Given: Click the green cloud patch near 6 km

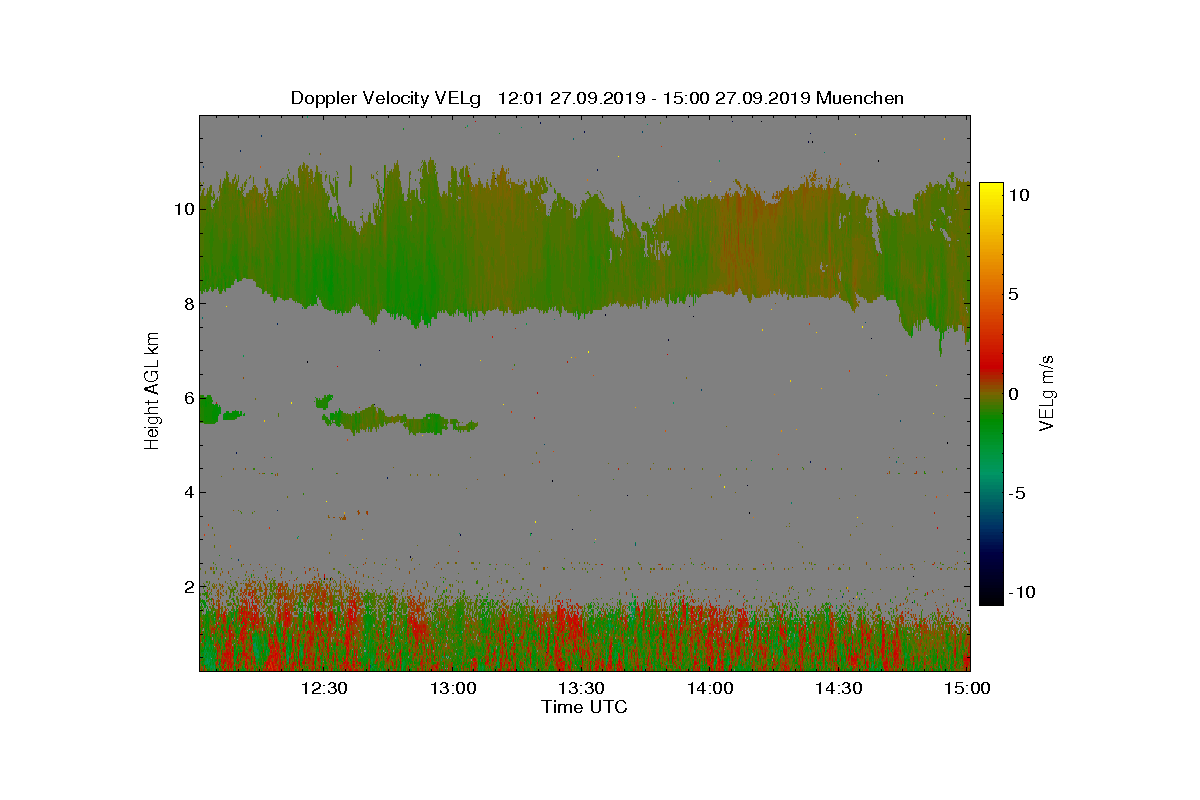Looking at the screenshot, I should (400, 420).
